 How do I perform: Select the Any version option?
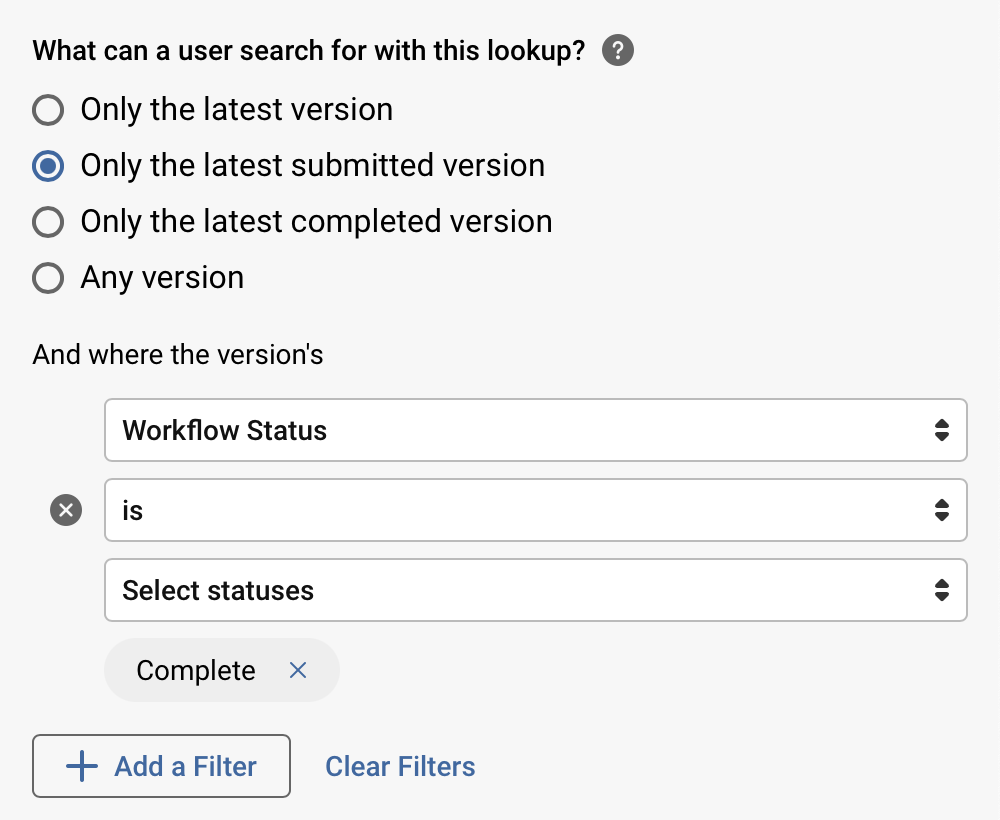[x=47, y=278]
